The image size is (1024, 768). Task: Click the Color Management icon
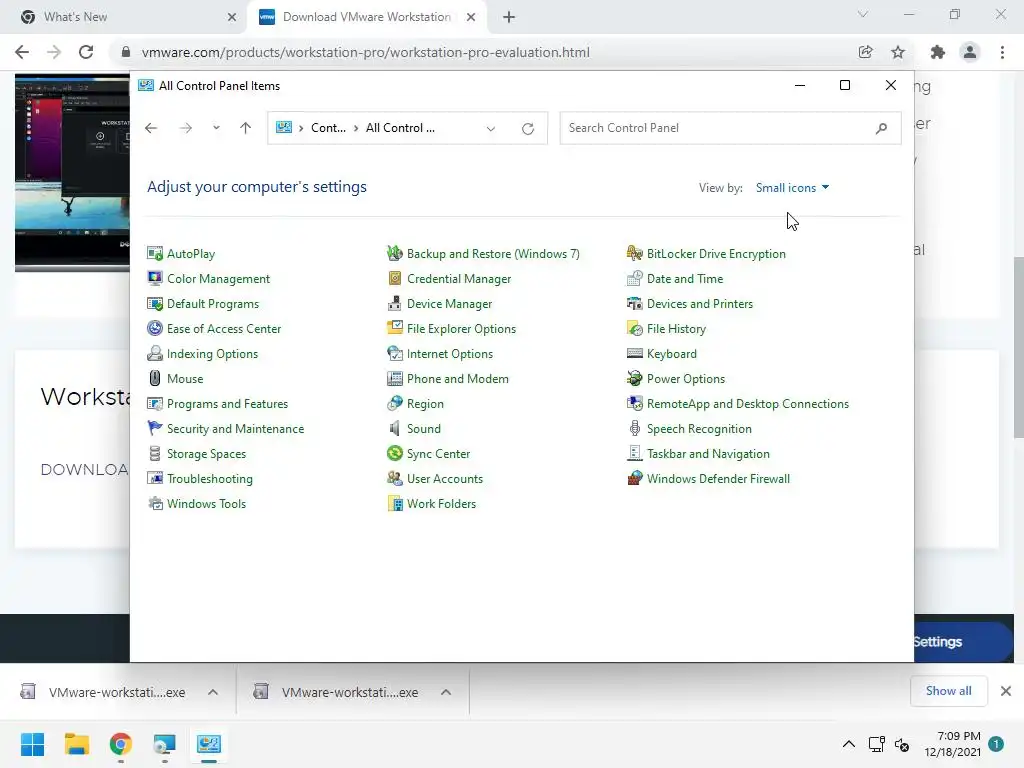click(155, 279)
